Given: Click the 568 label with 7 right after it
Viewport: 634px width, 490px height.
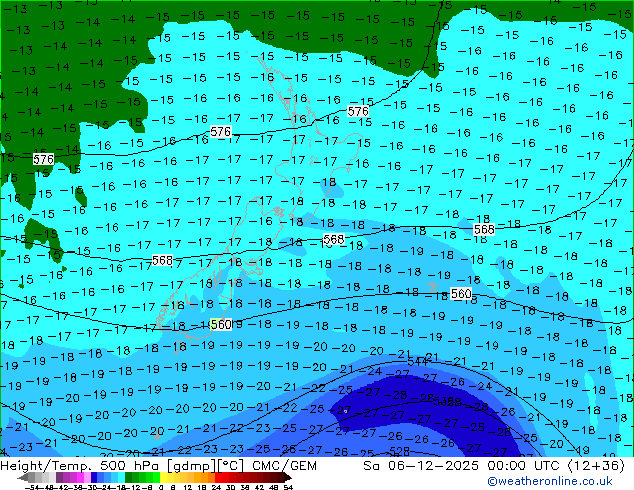Looking at the screenshot, I should point(163,260).
